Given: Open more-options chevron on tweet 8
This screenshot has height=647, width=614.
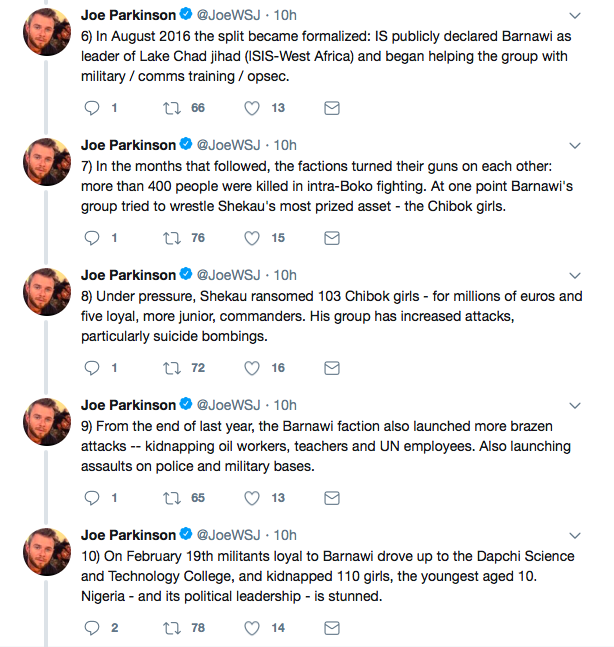Looking at the screenshot, I should click(x=575, y=276).
